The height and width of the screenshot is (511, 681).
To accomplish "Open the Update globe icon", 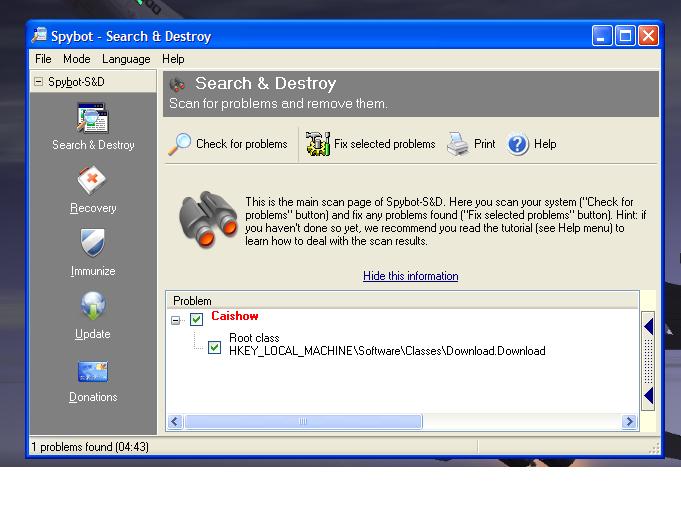I will coord(93,307).
